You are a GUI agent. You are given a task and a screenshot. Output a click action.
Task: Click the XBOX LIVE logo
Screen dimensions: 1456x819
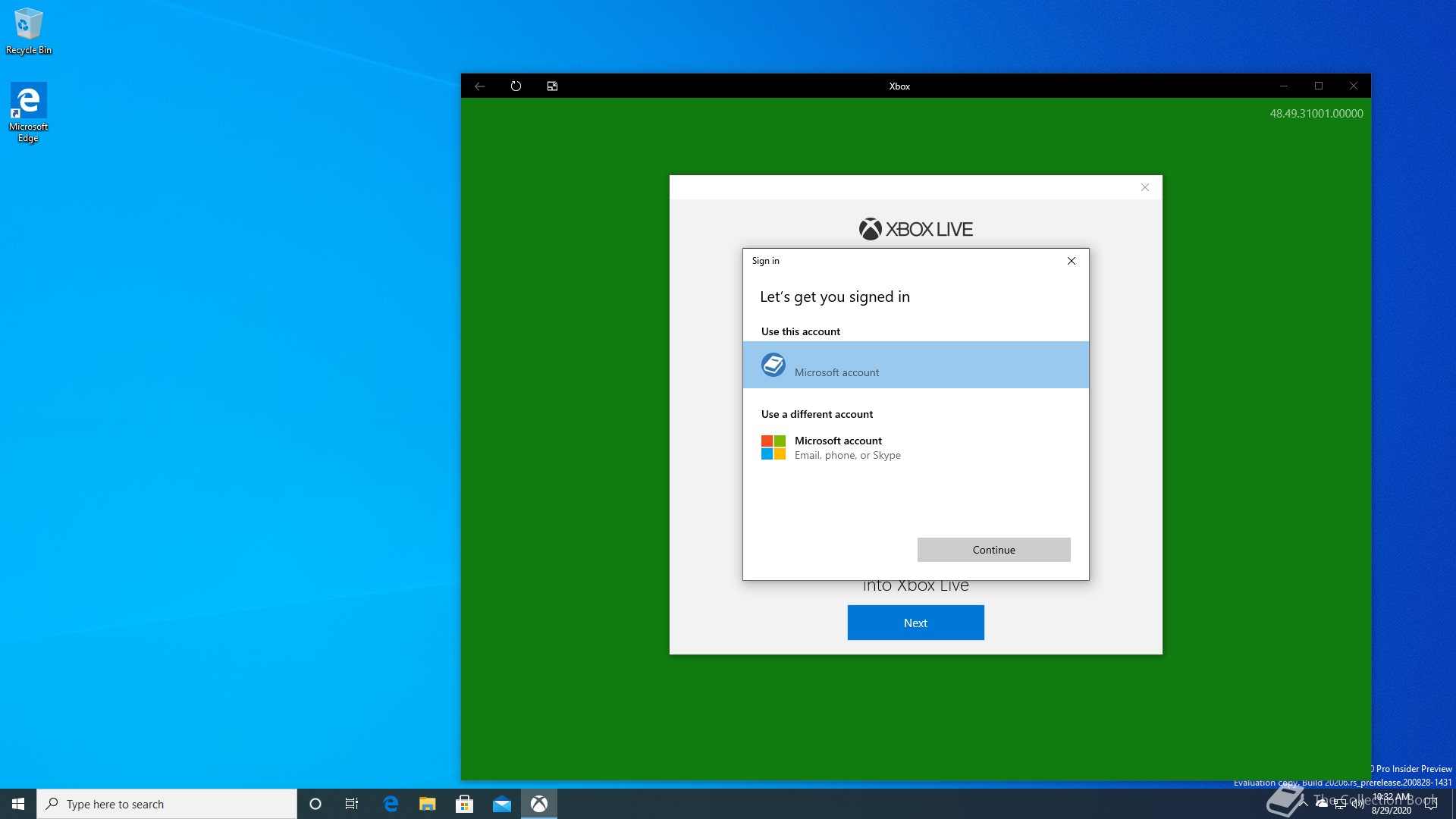pyautogui.click(x=915, y=229)
